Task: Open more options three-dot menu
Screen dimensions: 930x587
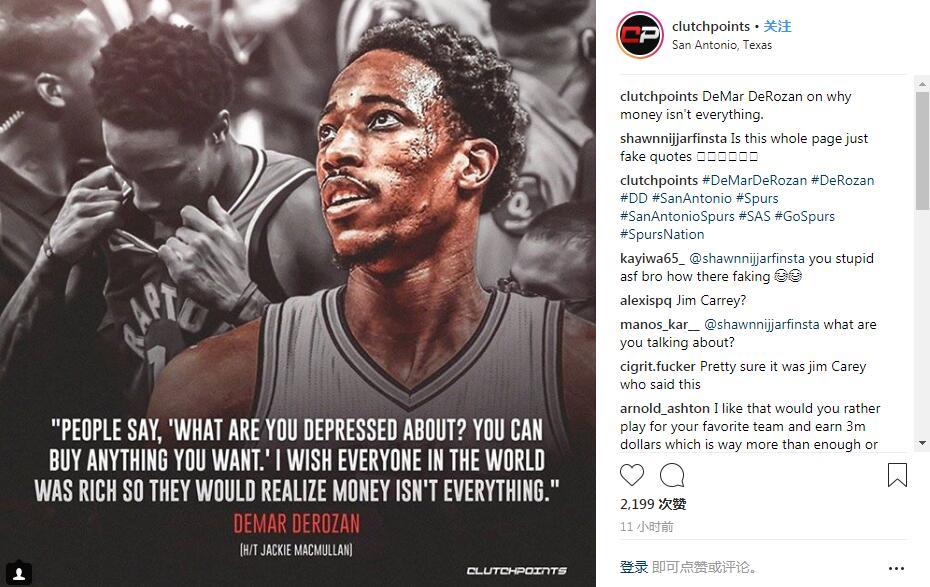Action: click(x=896, y=569)
